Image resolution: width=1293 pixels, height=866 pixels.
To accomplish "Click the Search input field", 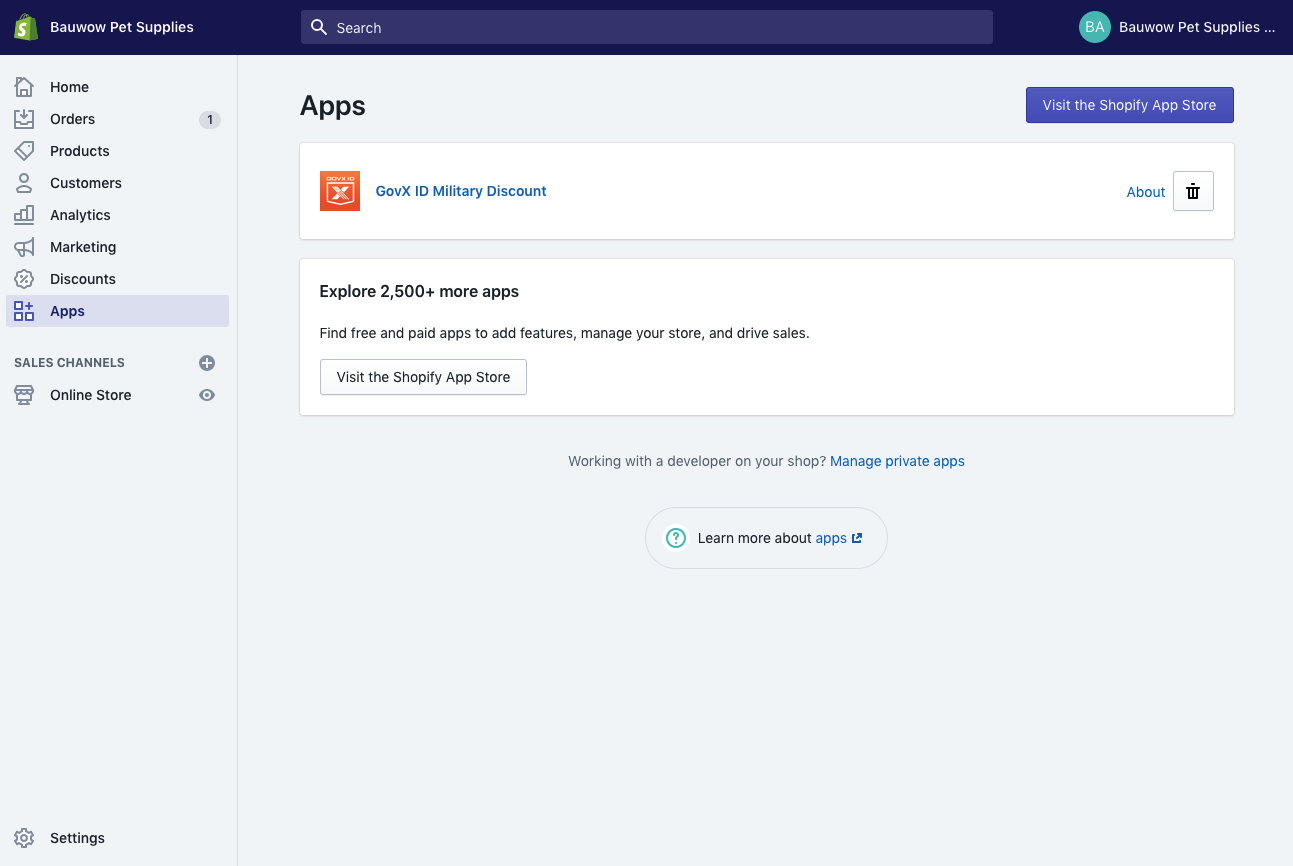I will pos(646,27).
